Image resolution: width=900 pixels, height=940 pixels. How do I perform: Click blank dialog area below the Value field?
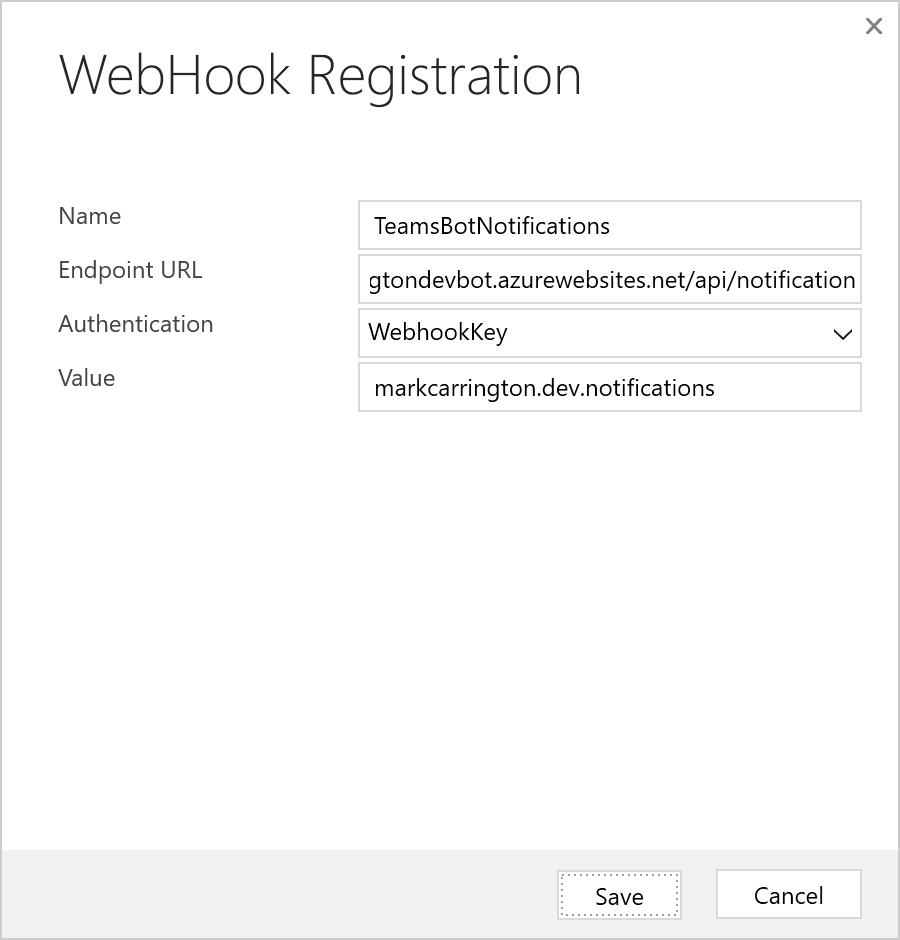[610, 600]
